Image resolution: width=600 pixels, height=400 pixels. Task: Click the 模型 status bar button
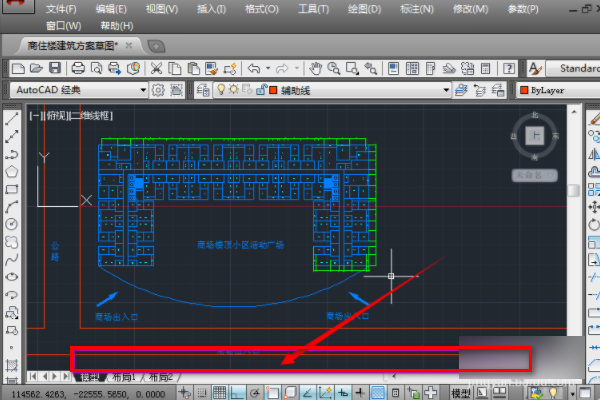(461, 393)
